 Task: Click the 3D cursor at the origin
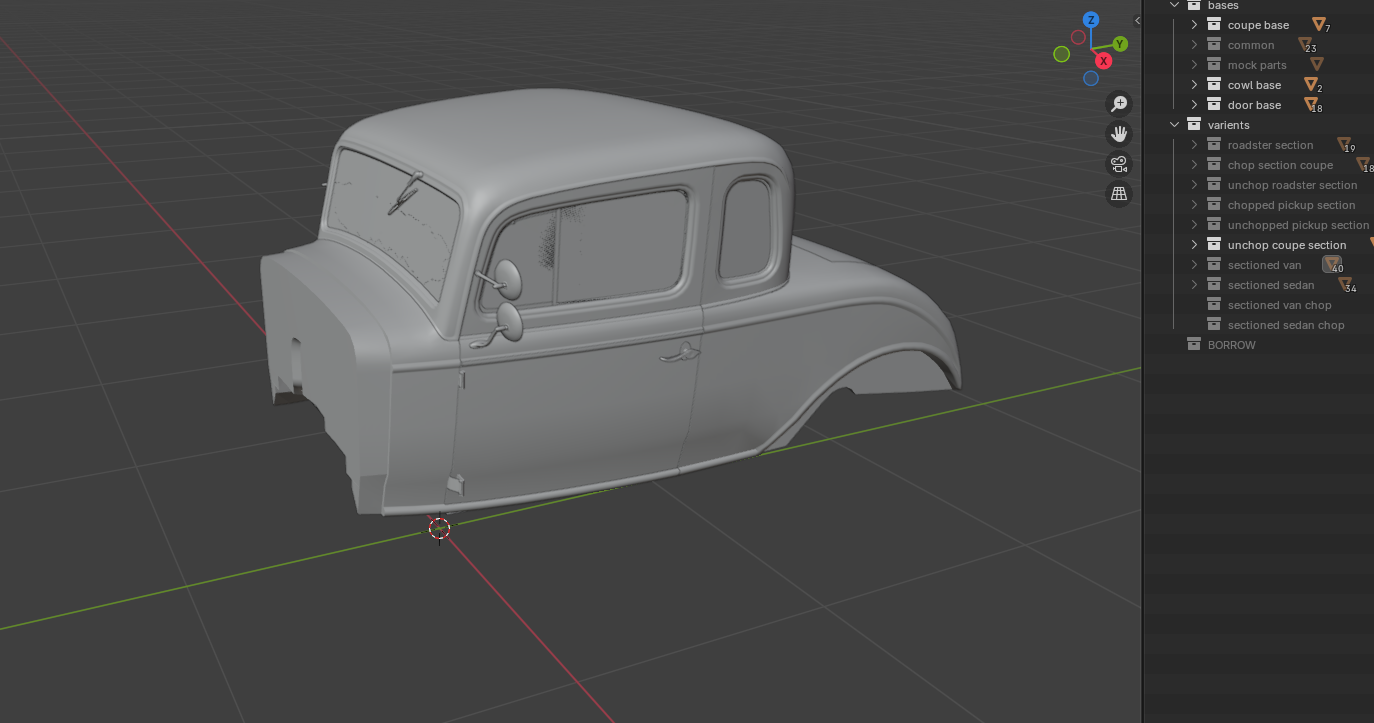tap(439, 528)
